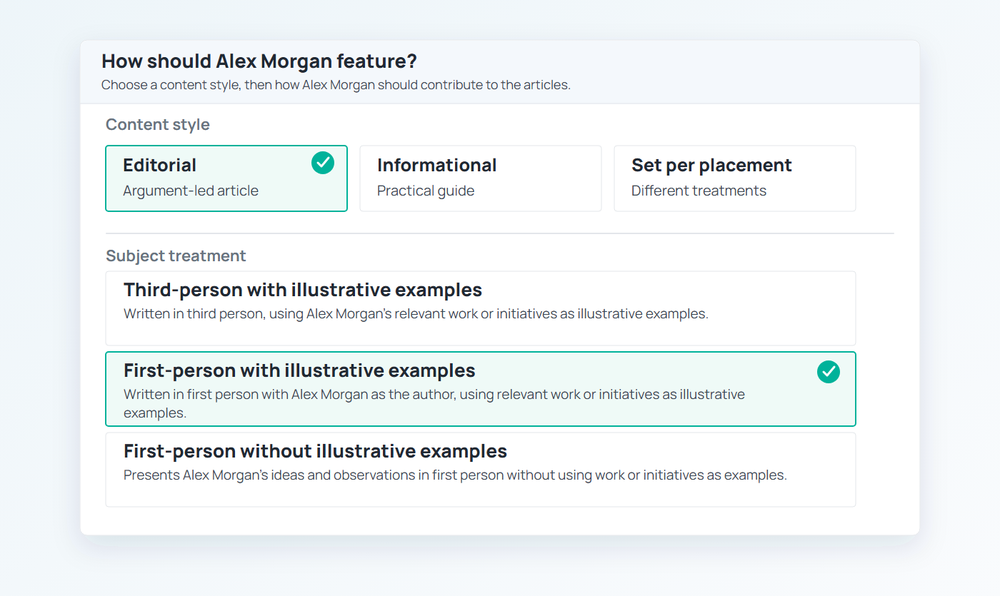Select First-person without illustrative examples
Image resolution: width=1000 pixels, height=596 pixels.
click(x=480, y=470)
